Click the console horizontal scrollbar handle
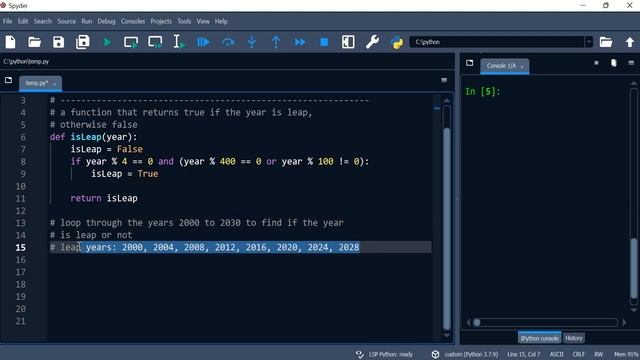The width and height of the screenshot is (640, 360). [476, 322]
